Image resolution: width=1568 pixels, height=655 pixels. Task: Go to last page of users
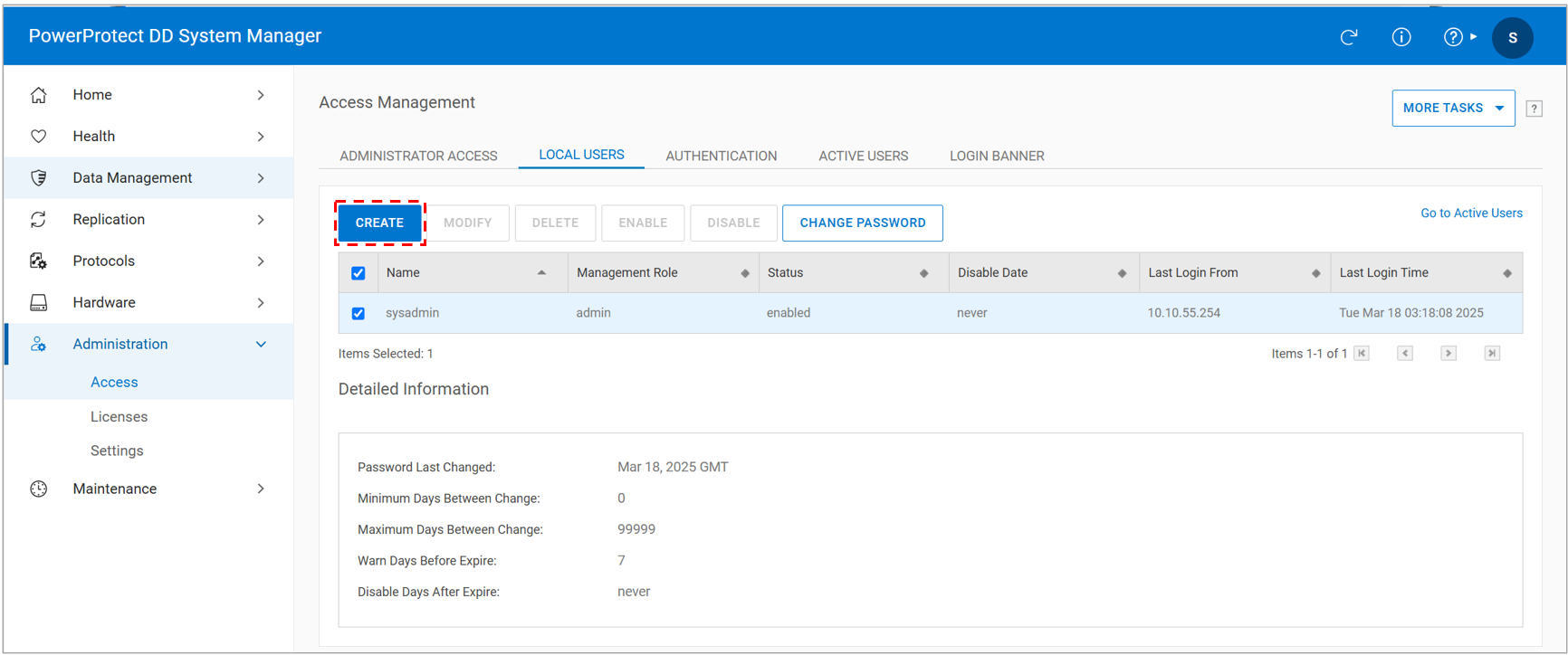click(x=1492, y=354)
